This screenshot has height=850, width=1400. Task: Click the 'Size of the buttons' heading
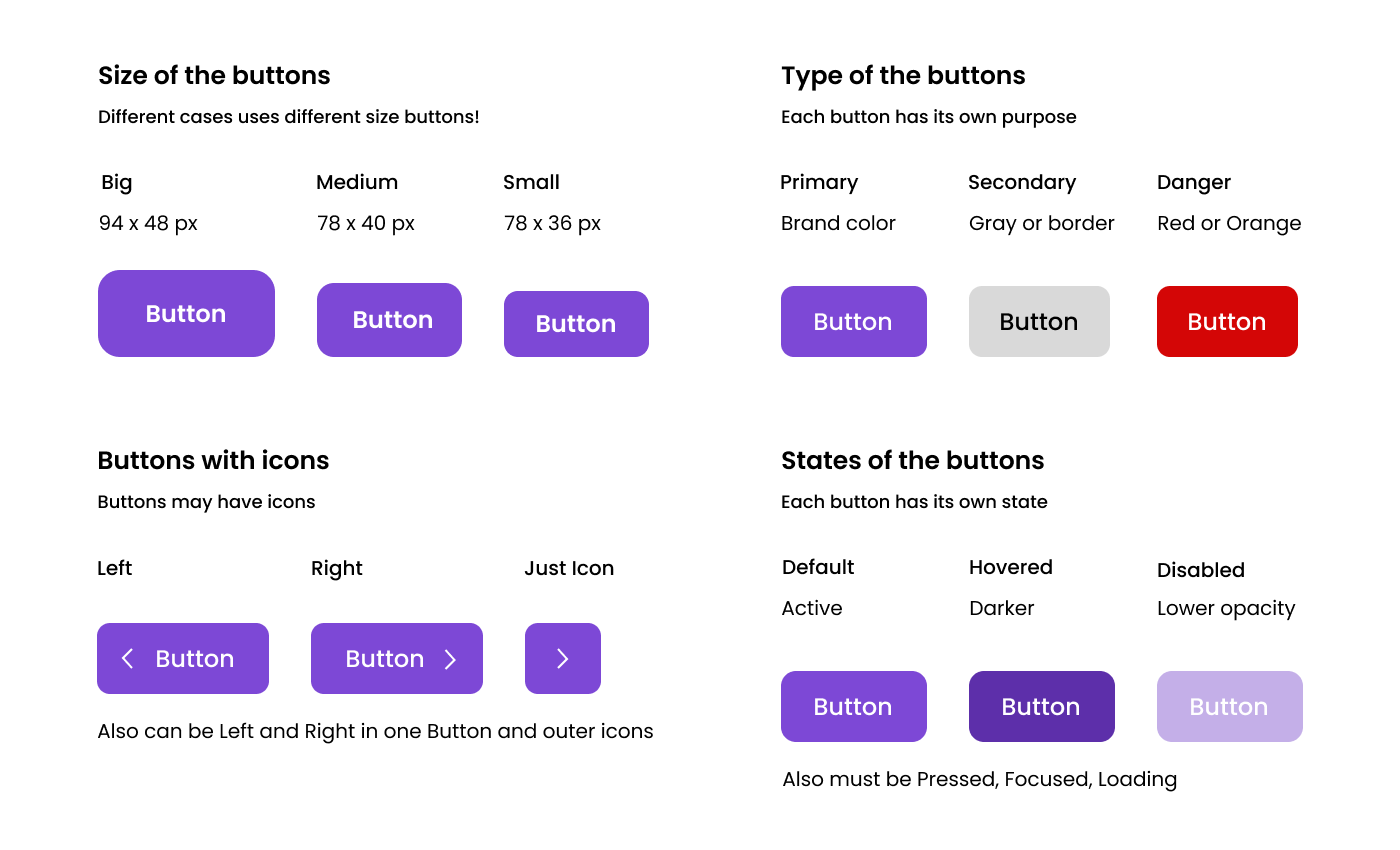coord(214,75)
